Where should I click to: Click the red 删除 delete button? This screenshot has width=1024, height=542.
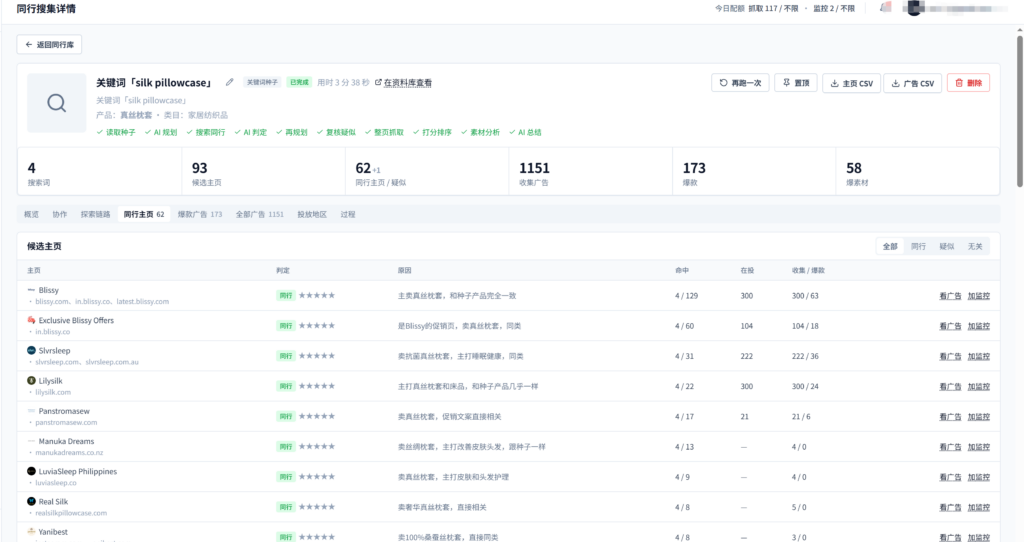[x=968, y=83]
